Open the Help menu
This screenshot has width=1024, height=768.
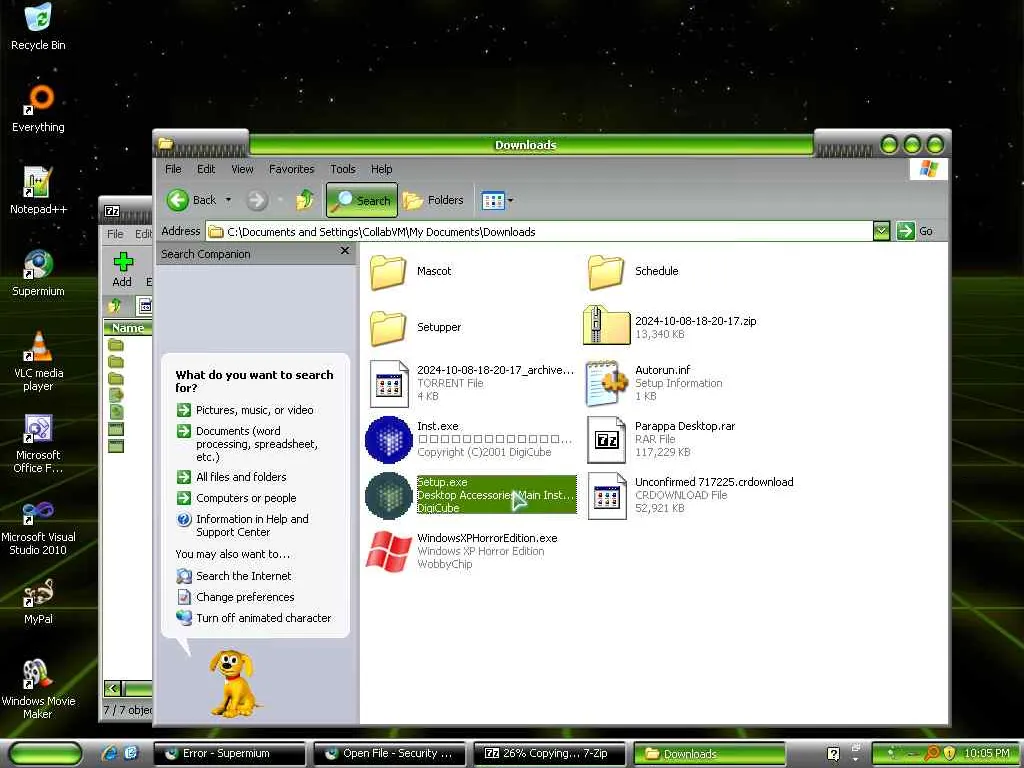[x=381, y=169]
